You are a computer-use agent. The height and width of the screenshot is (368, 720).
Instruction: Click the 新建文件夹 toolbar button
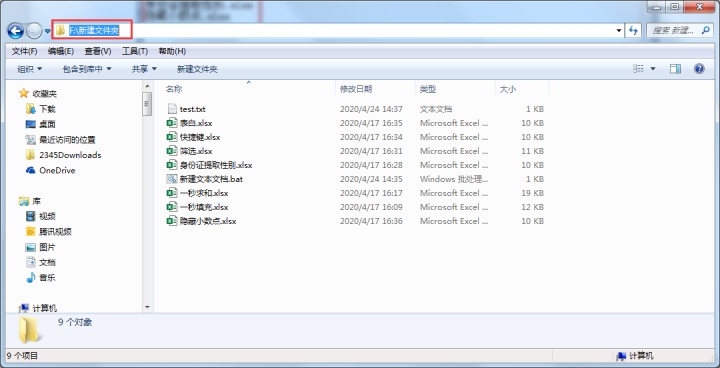tap(197, 69)
